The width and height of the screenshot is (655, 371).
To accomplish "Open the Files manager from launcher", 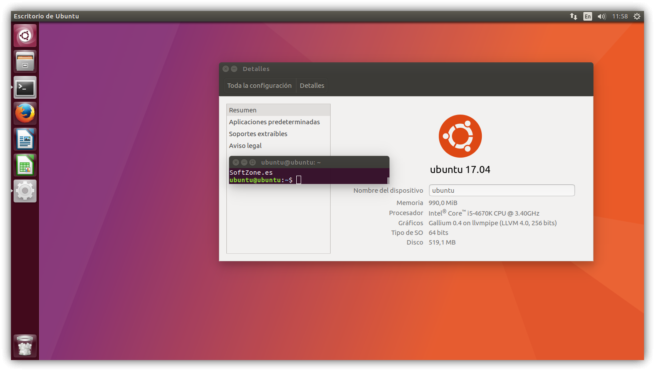I will 25,61.
